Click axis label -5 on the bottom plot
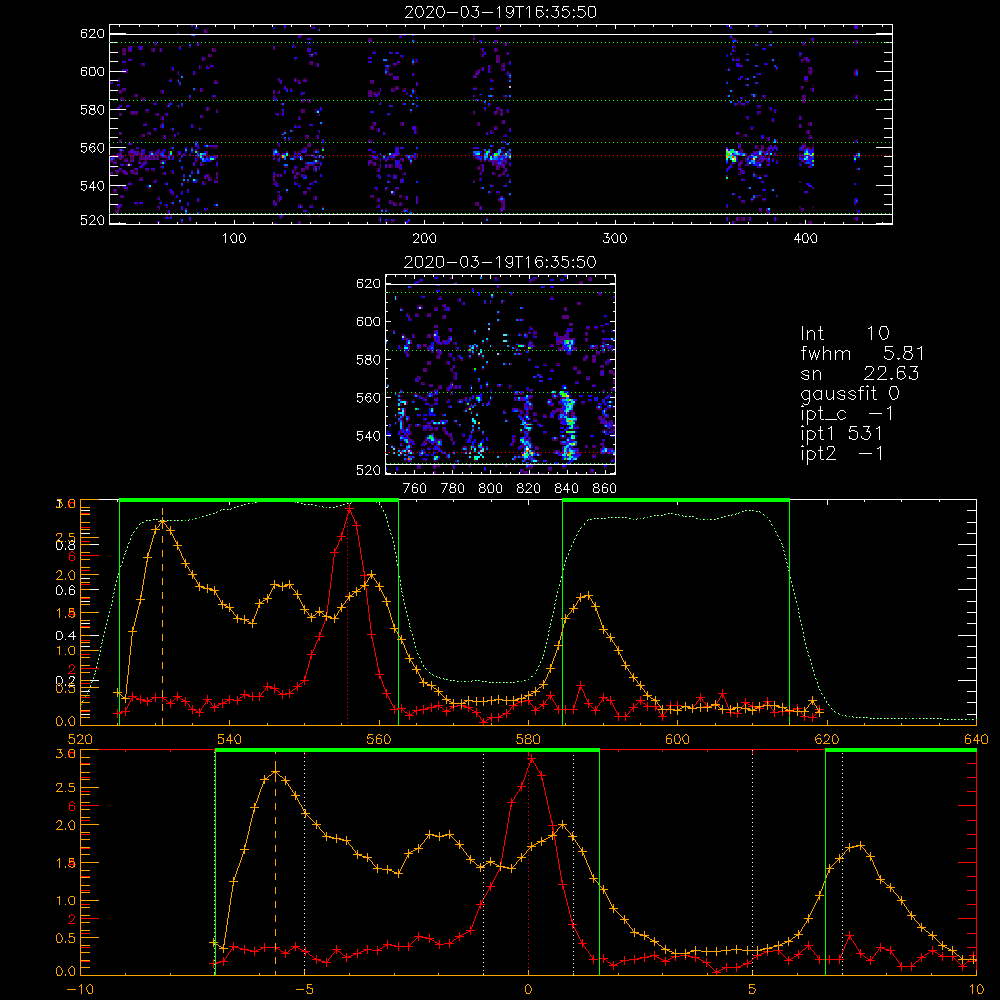 click(304, 989)
